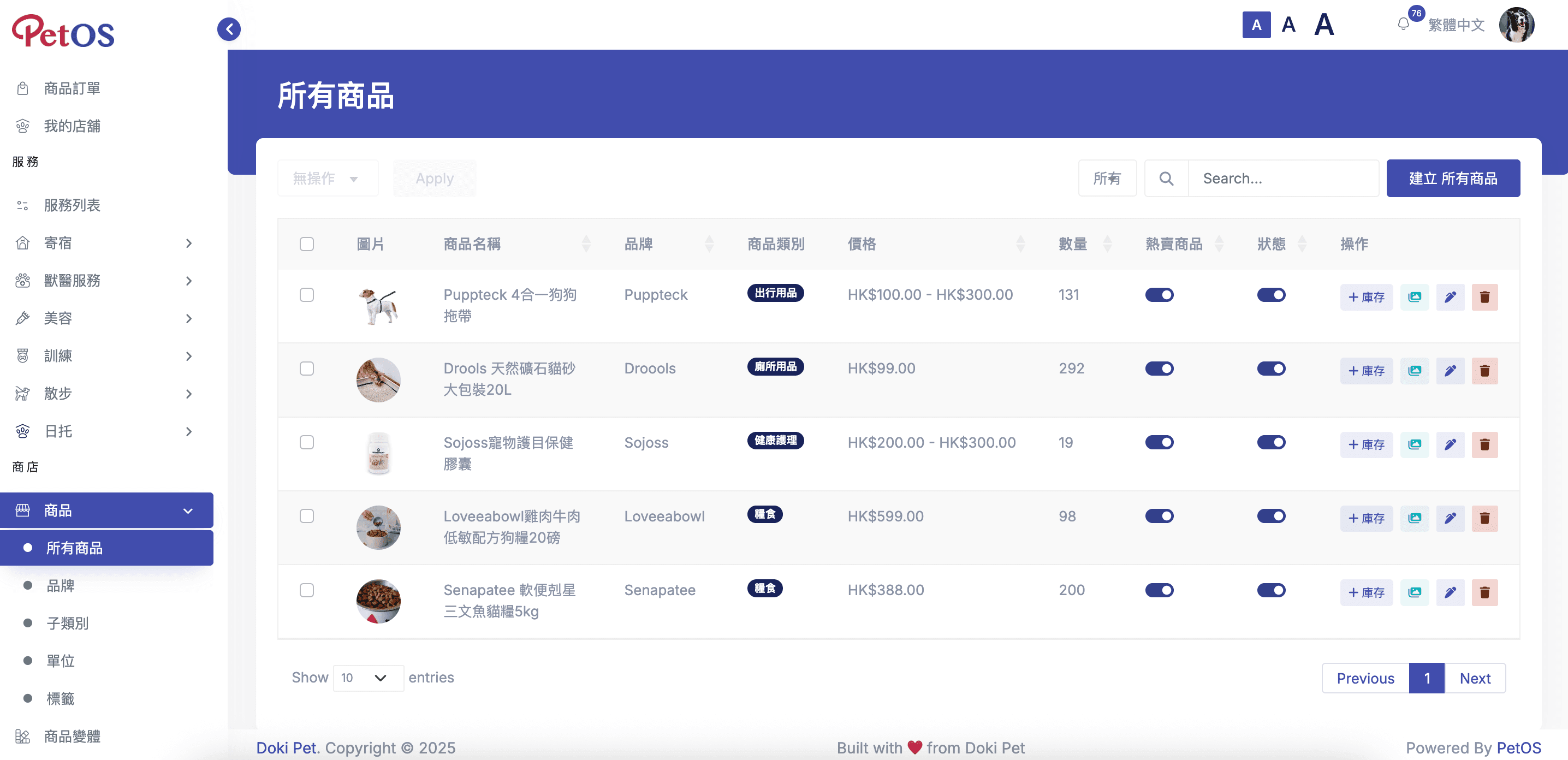Image resolution: width=1568 pixels, height=760 pixels.
Task: Delete the Senapatee salmon cat food row
Action: pyautogui.click(x=1485, y=592)
